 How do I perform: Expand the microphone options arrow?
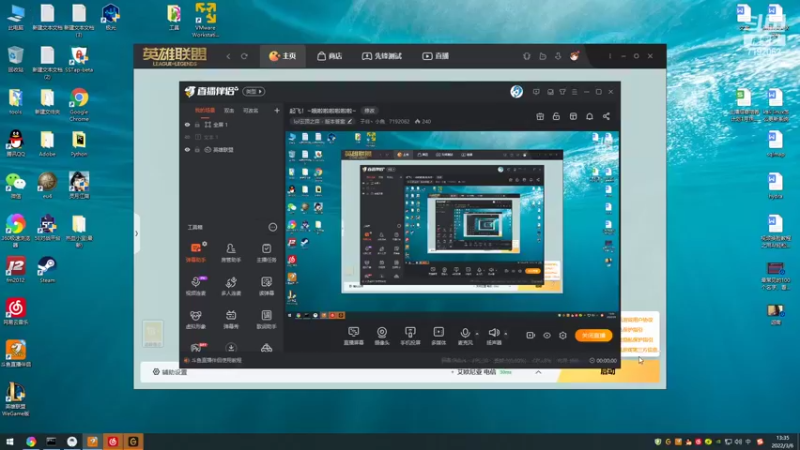pyautogui.click(x=477, y=334)
